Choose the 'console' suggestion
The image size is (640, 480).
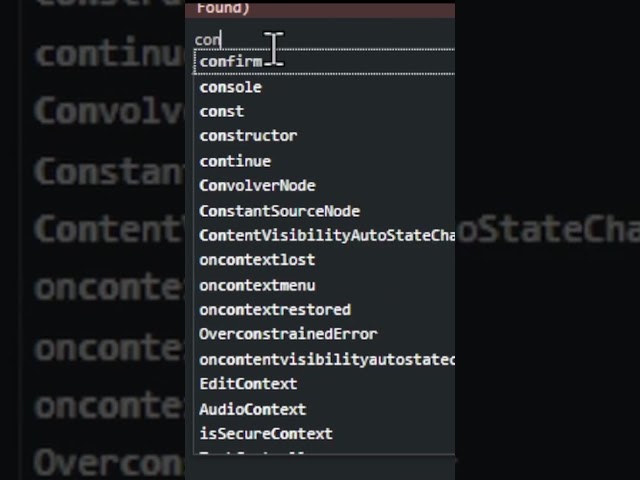click(x=231, y=87)
